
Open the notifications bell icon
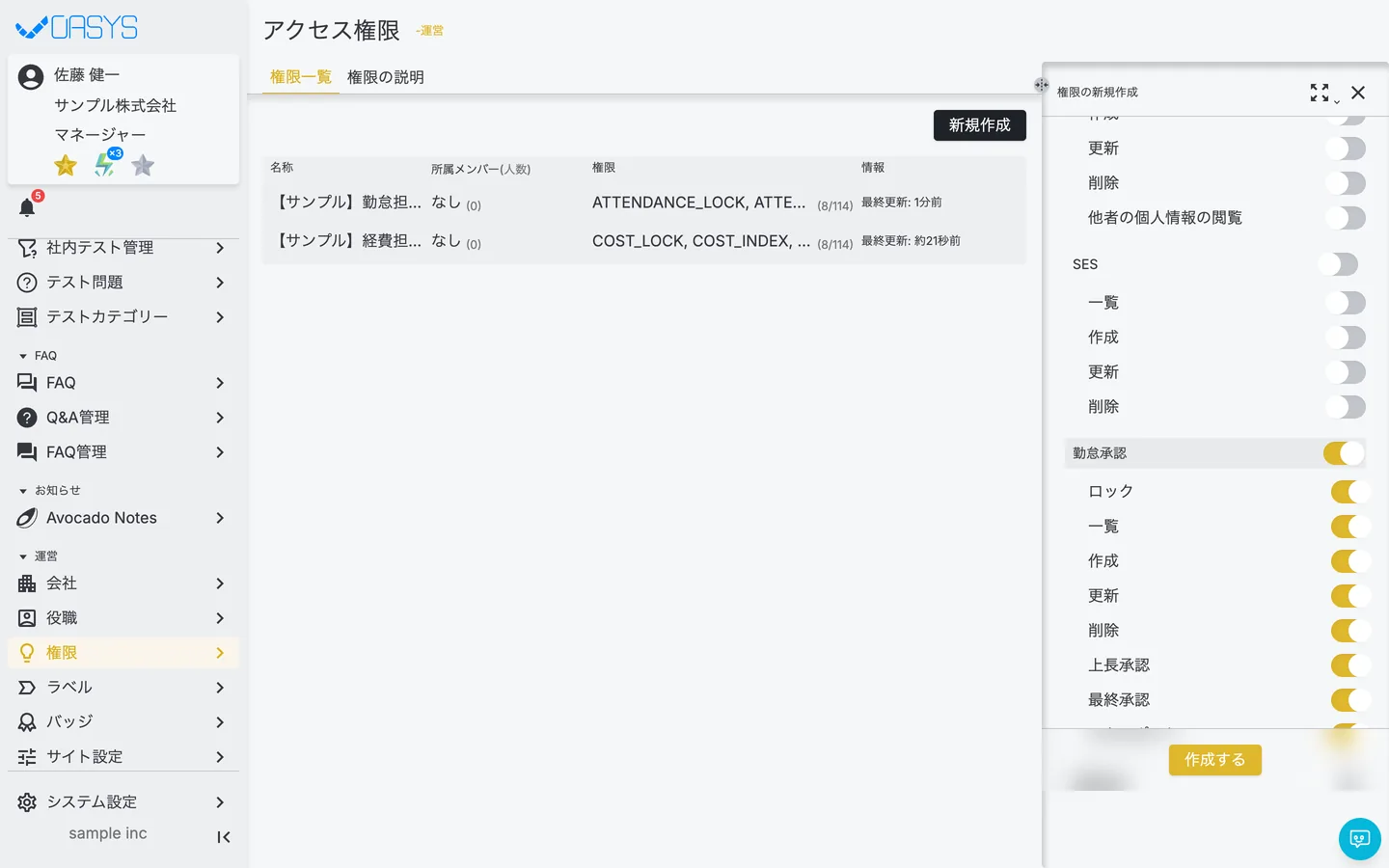click(27, 207)
